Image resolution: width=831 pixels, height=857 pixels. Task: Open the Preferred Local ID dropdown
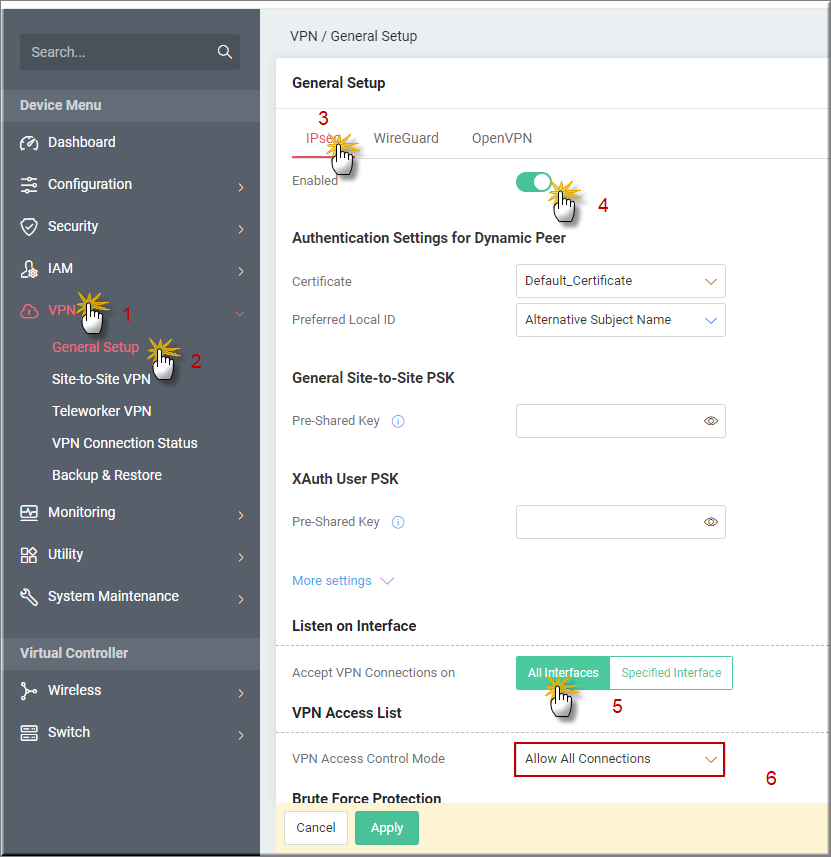coord(621,320)
